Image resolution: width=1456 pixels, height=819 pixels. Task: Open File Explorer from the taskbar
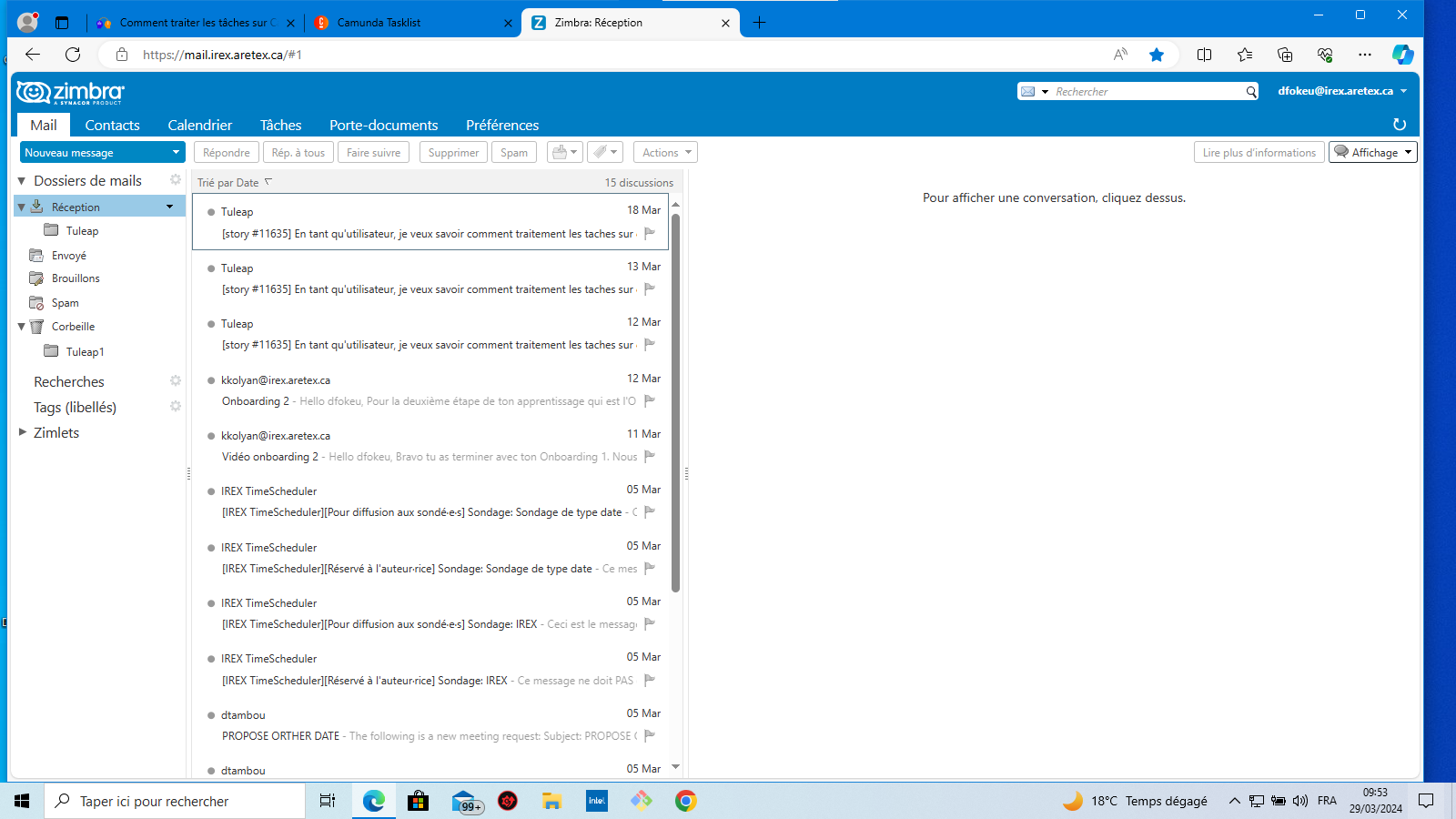click(551, 801)
